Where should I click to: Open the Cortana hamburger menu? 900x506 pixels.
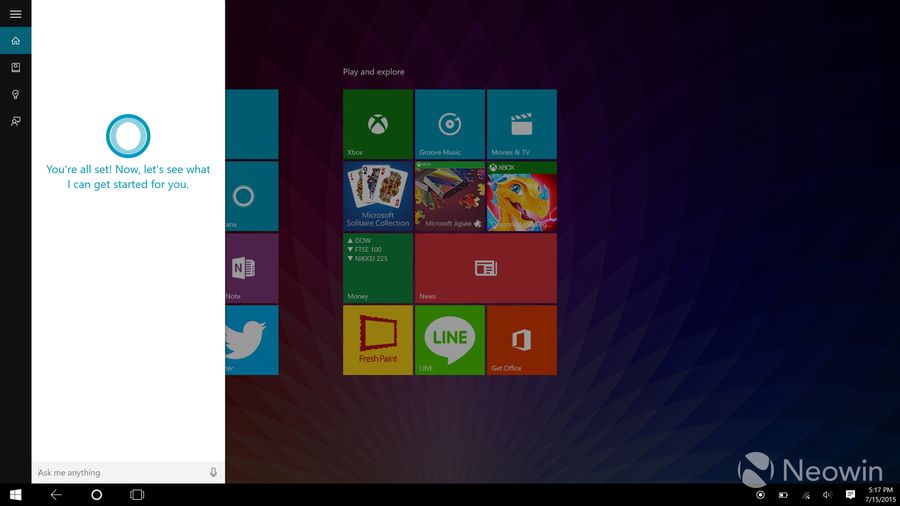(15, 14)
